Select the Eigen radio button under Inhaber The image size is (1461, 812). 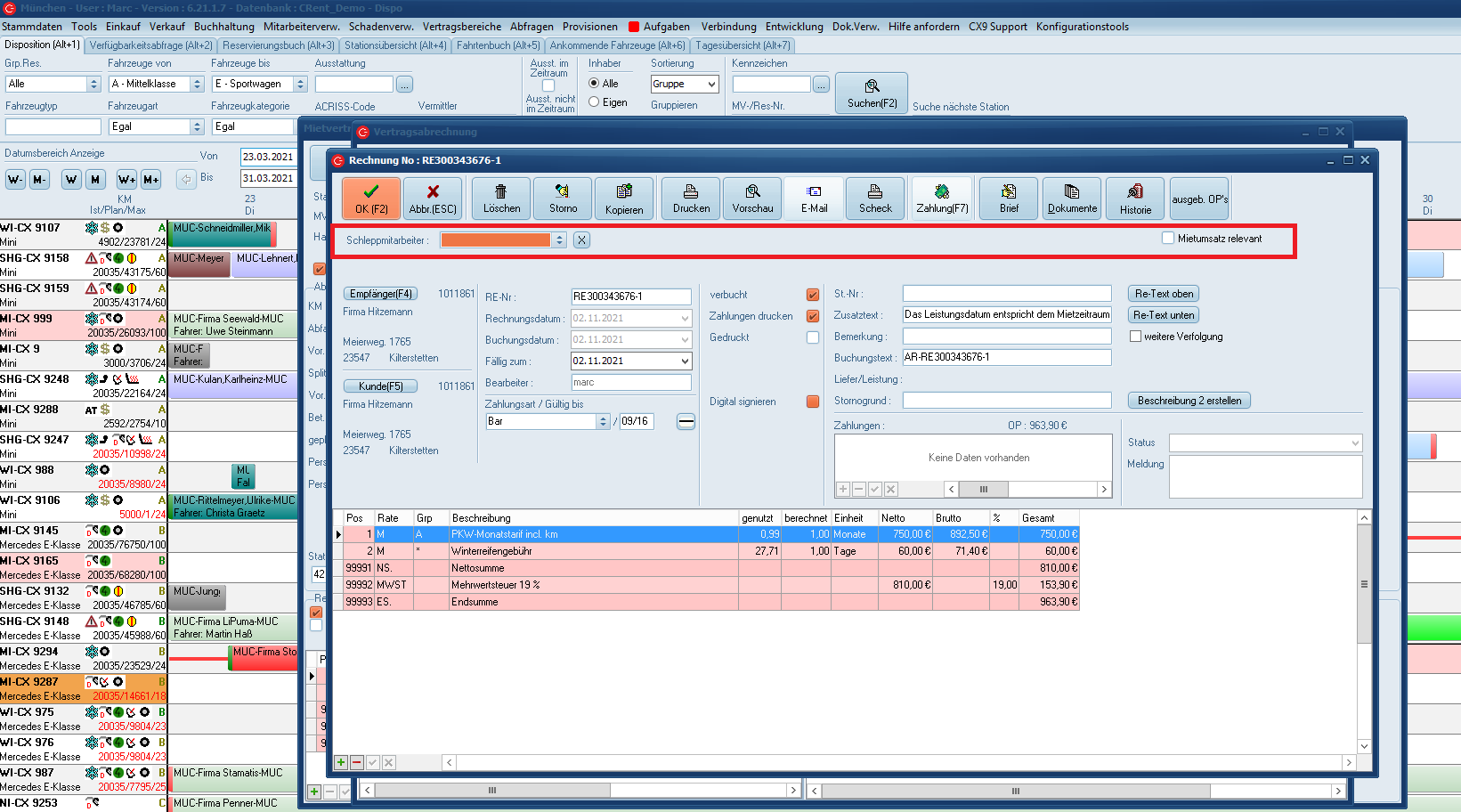pos(594,102)
